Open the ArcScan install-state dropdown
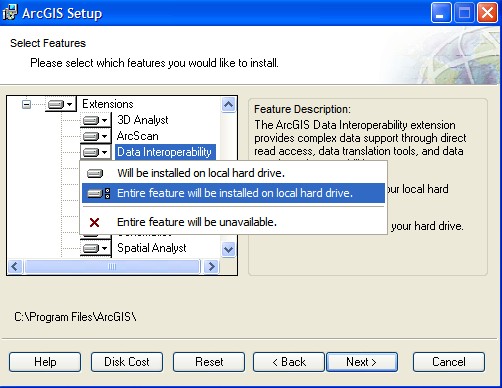The image size is (502, 388). pos(95,136)
